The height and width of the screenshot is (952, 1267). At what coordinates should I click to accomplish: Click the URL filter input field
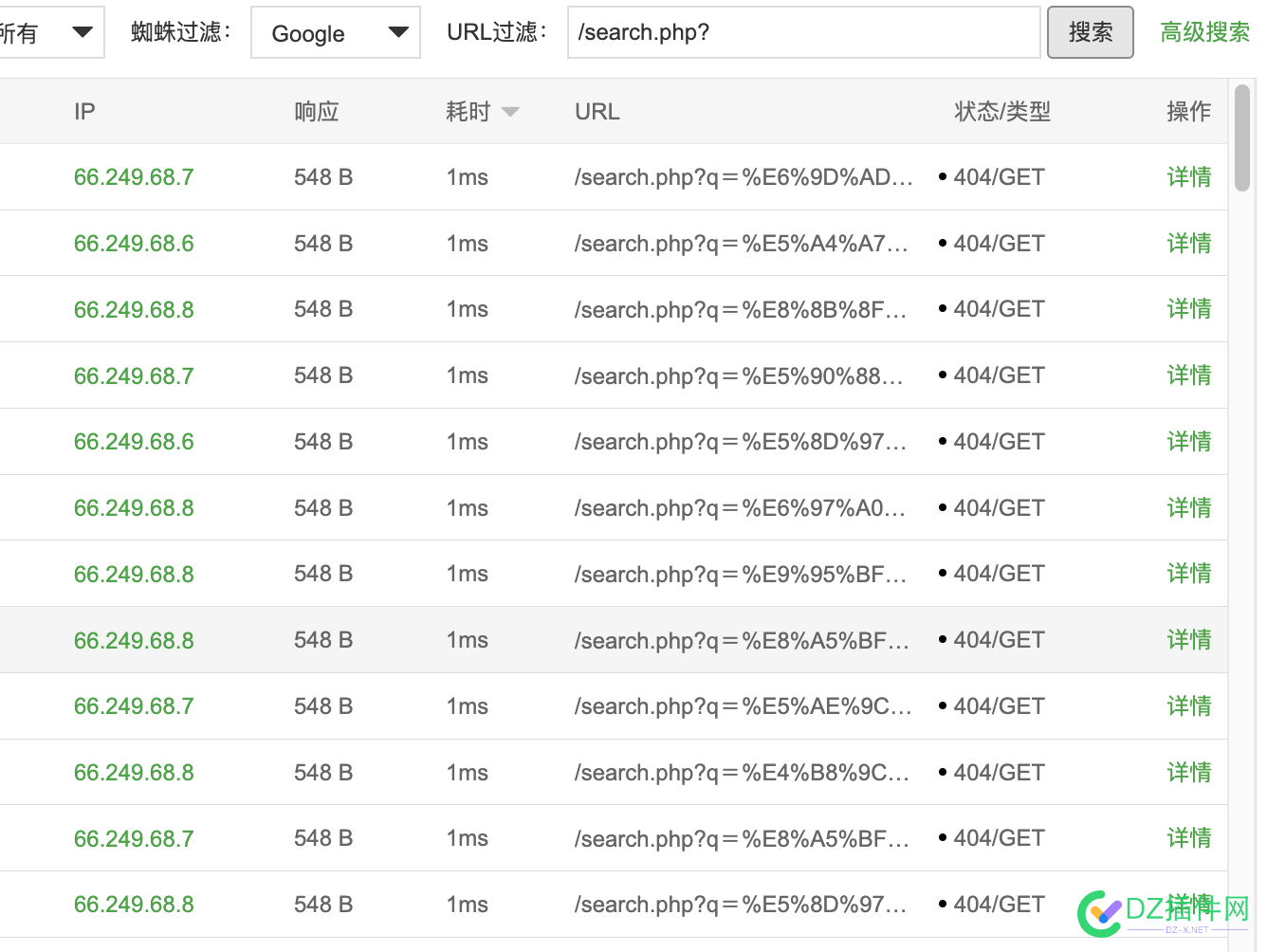click(x=803, y=32)
